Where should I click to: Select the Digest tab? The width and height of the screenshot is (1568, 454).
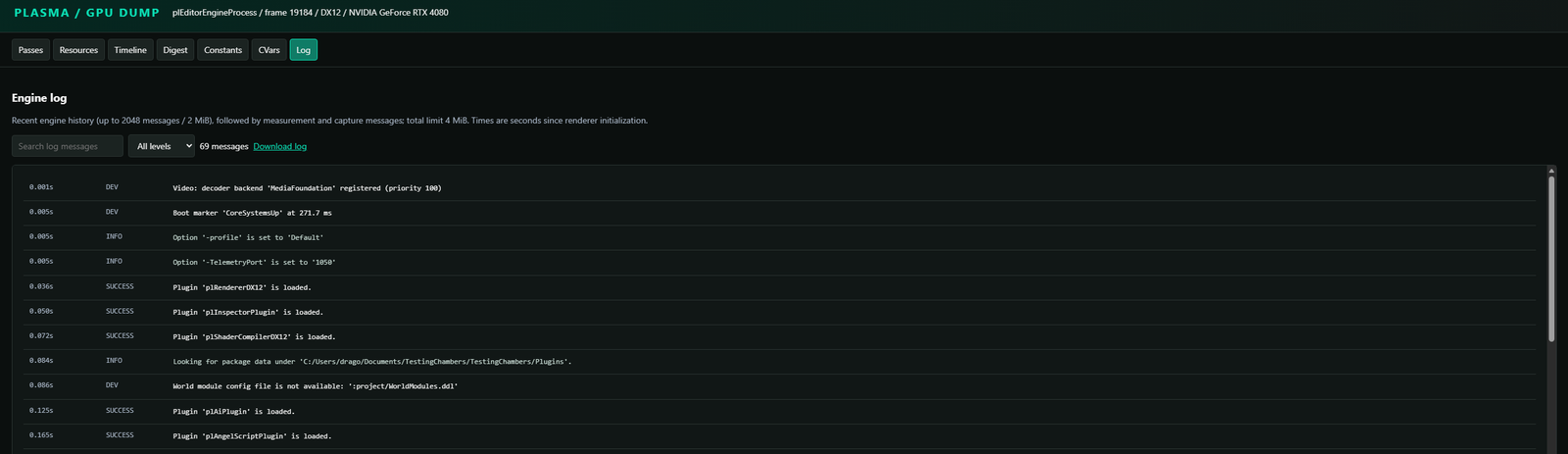175,50
